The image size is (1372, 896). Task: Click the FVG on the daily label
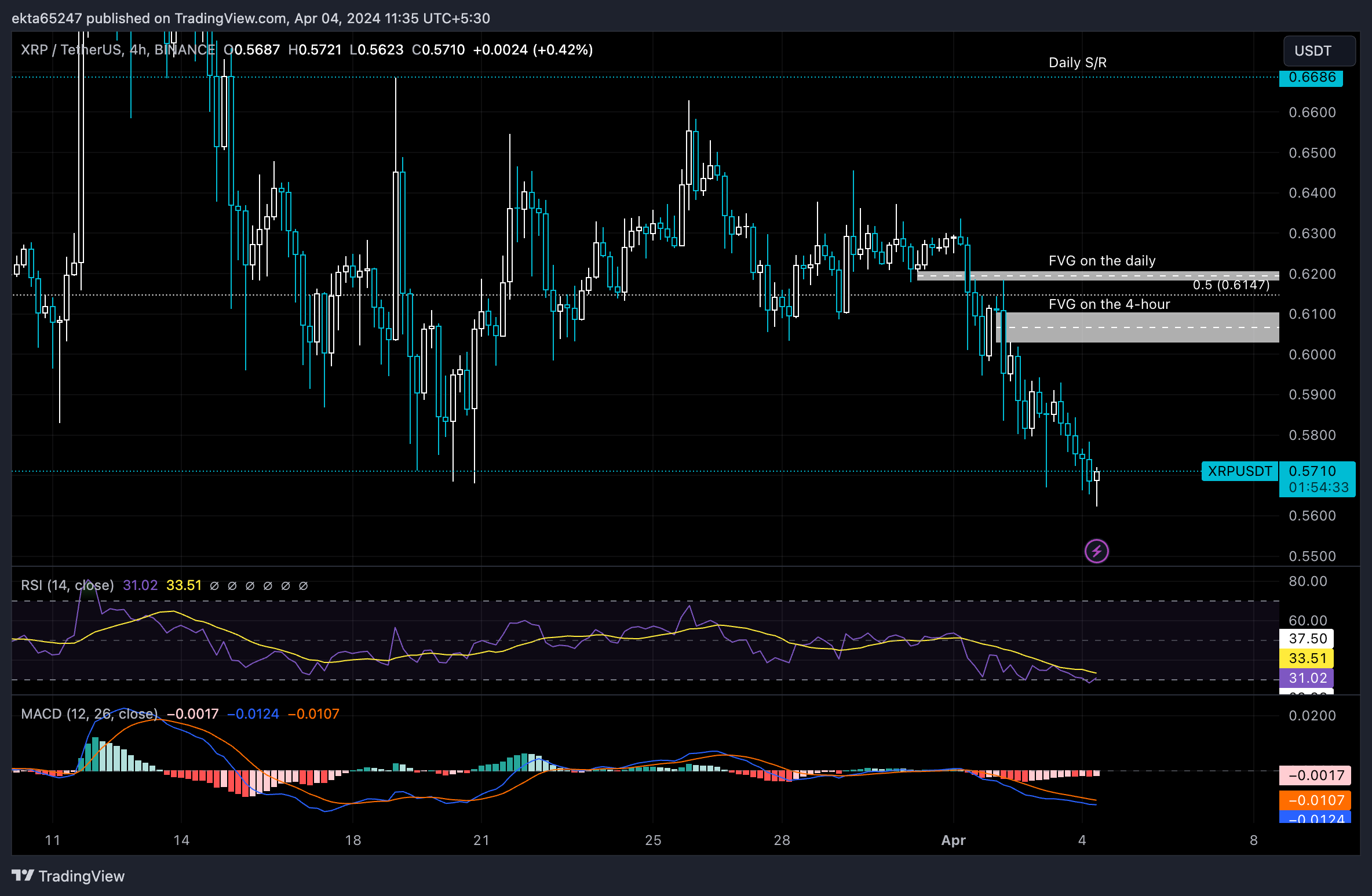coord(1101,261)
